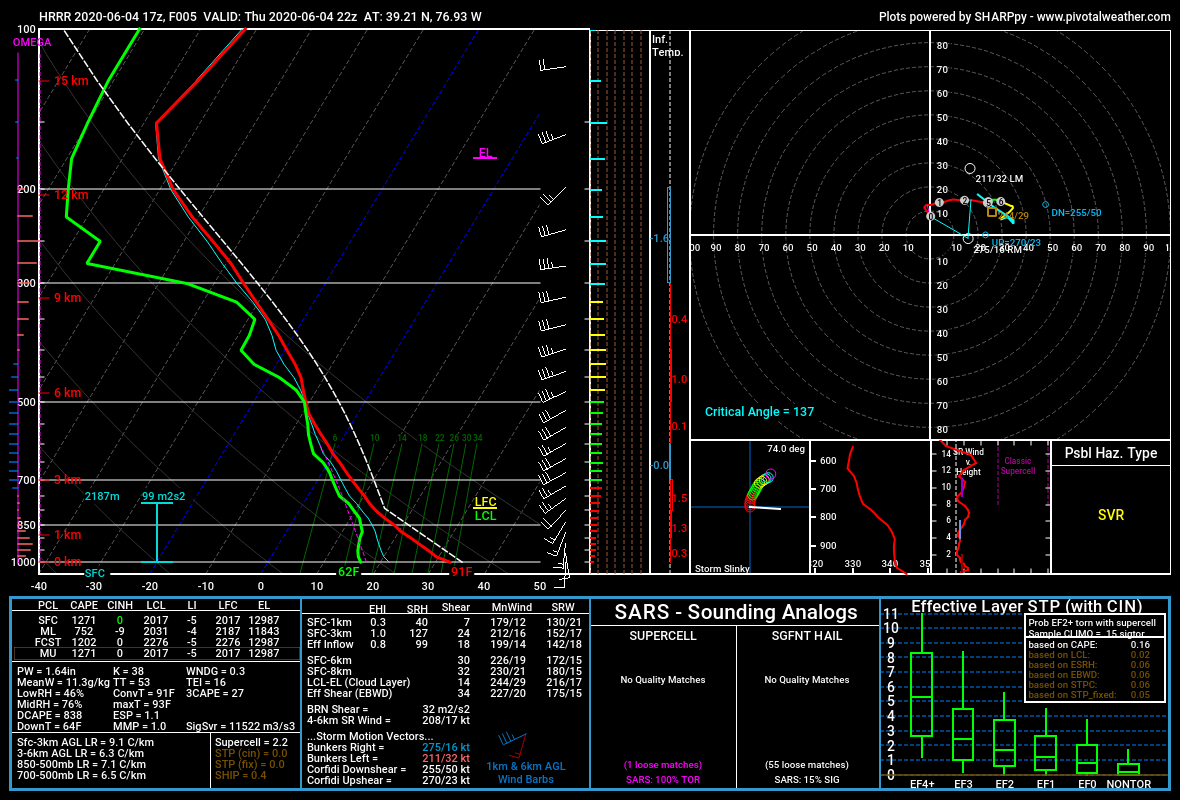Click the (1 loose matches) text
The height and width of the screenshot is (800, 1180).
click(663, 765)
